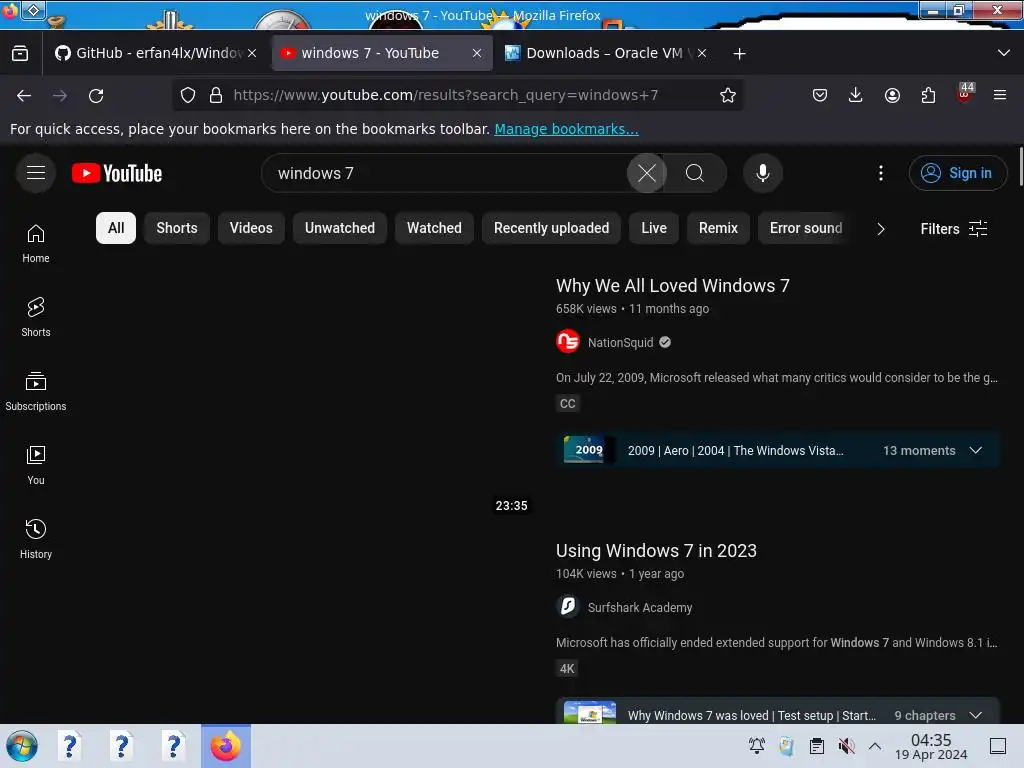This screenshot has width=1024, height=768.
Task: Open the Firefox downloads panel
Action: (856, 95)
